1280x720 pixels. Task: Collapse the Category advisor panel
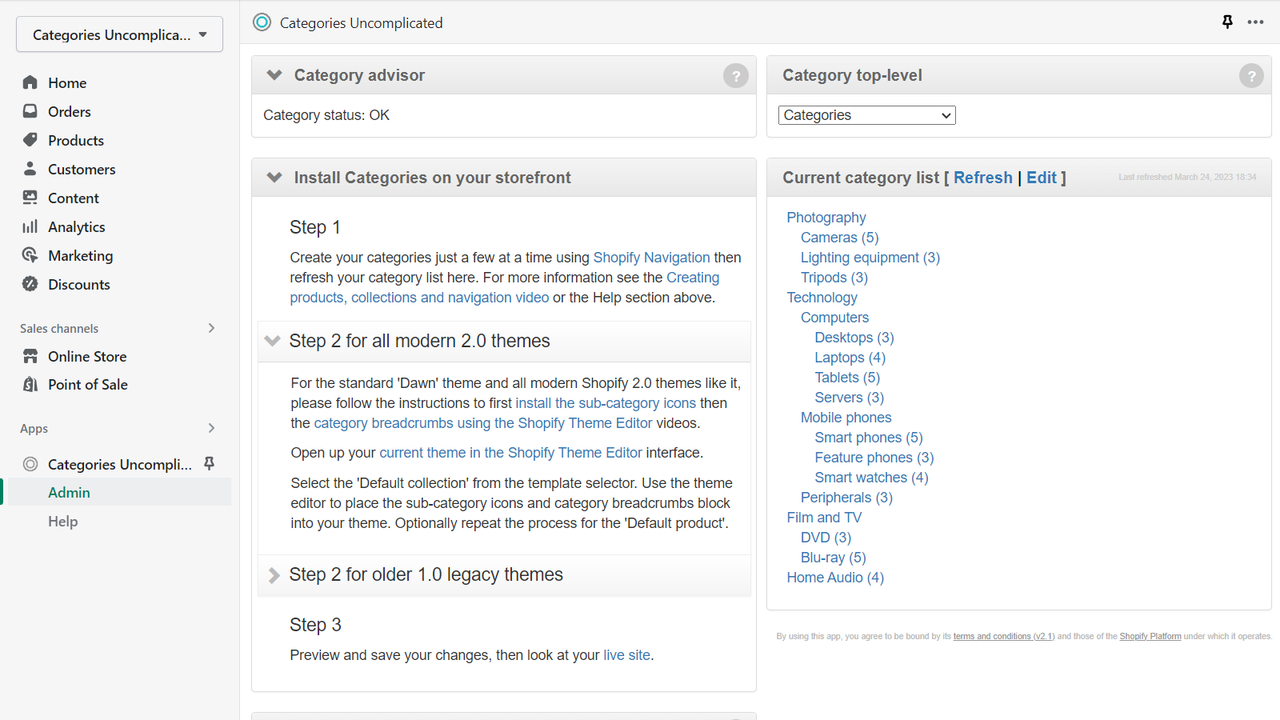[x=274, y=75]
